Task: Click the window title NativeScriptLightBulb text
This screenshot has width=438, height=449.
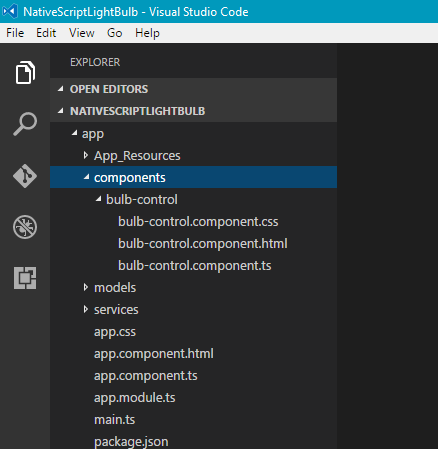Action: pyautogui.click(x=80, y=12)
